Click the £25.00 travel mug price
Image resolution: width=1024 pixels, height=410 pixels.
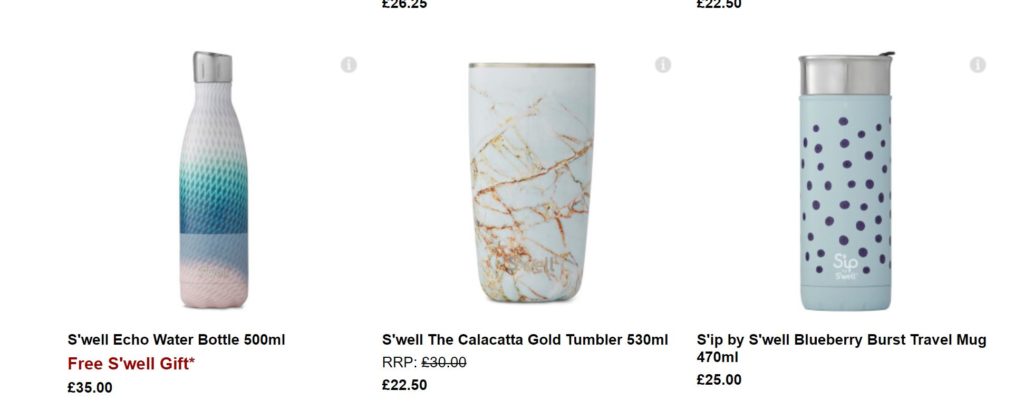719,379
